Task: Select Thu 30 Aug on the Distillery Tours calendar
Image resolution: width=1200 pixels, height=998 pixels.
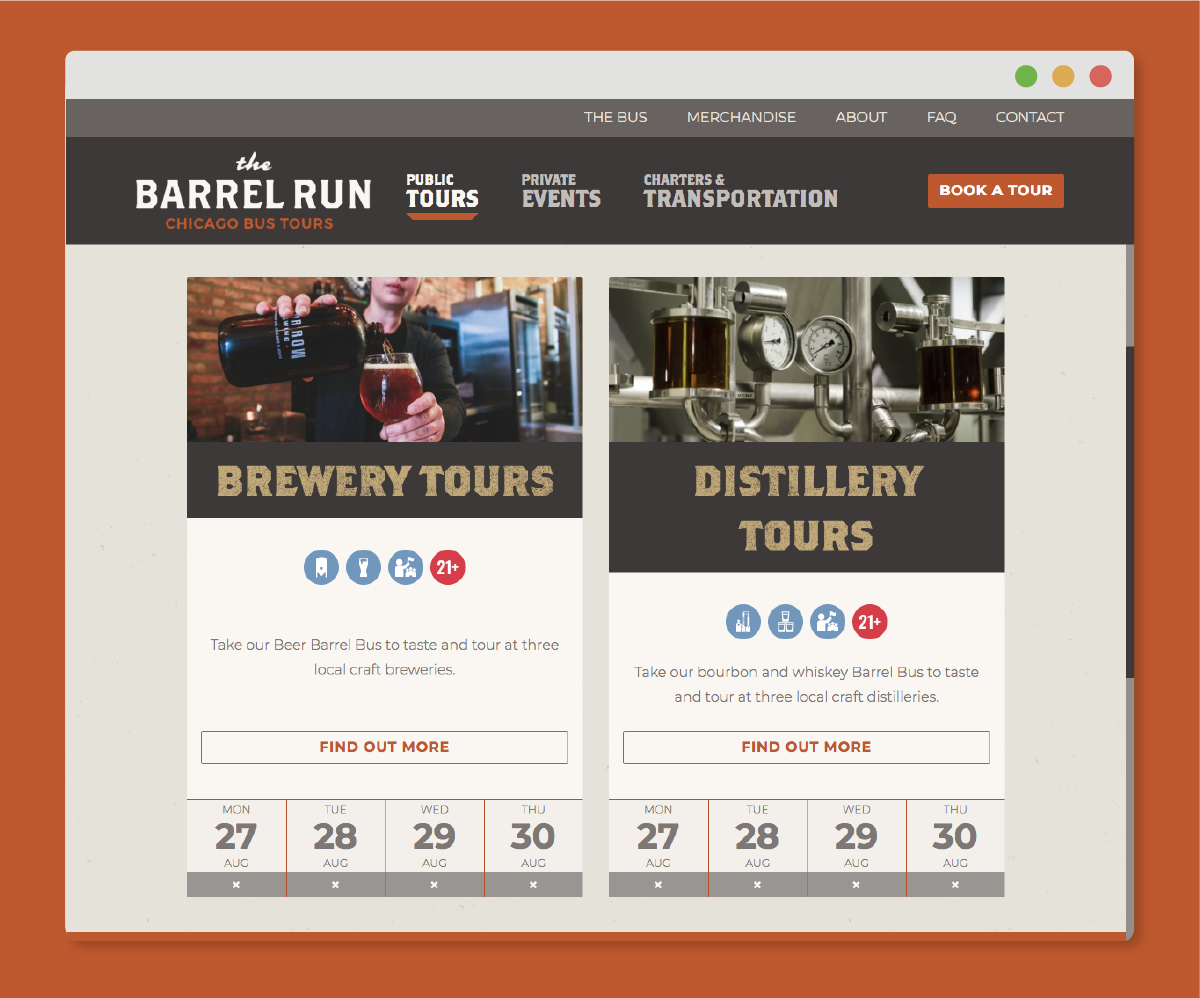Action: click(954, 836)
